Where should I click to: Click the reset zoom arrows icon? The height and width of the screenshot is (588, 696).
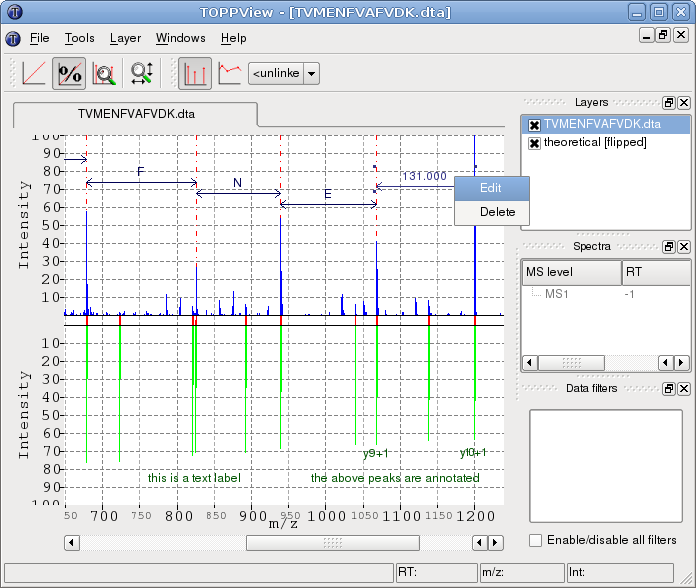tap(141, 73)
